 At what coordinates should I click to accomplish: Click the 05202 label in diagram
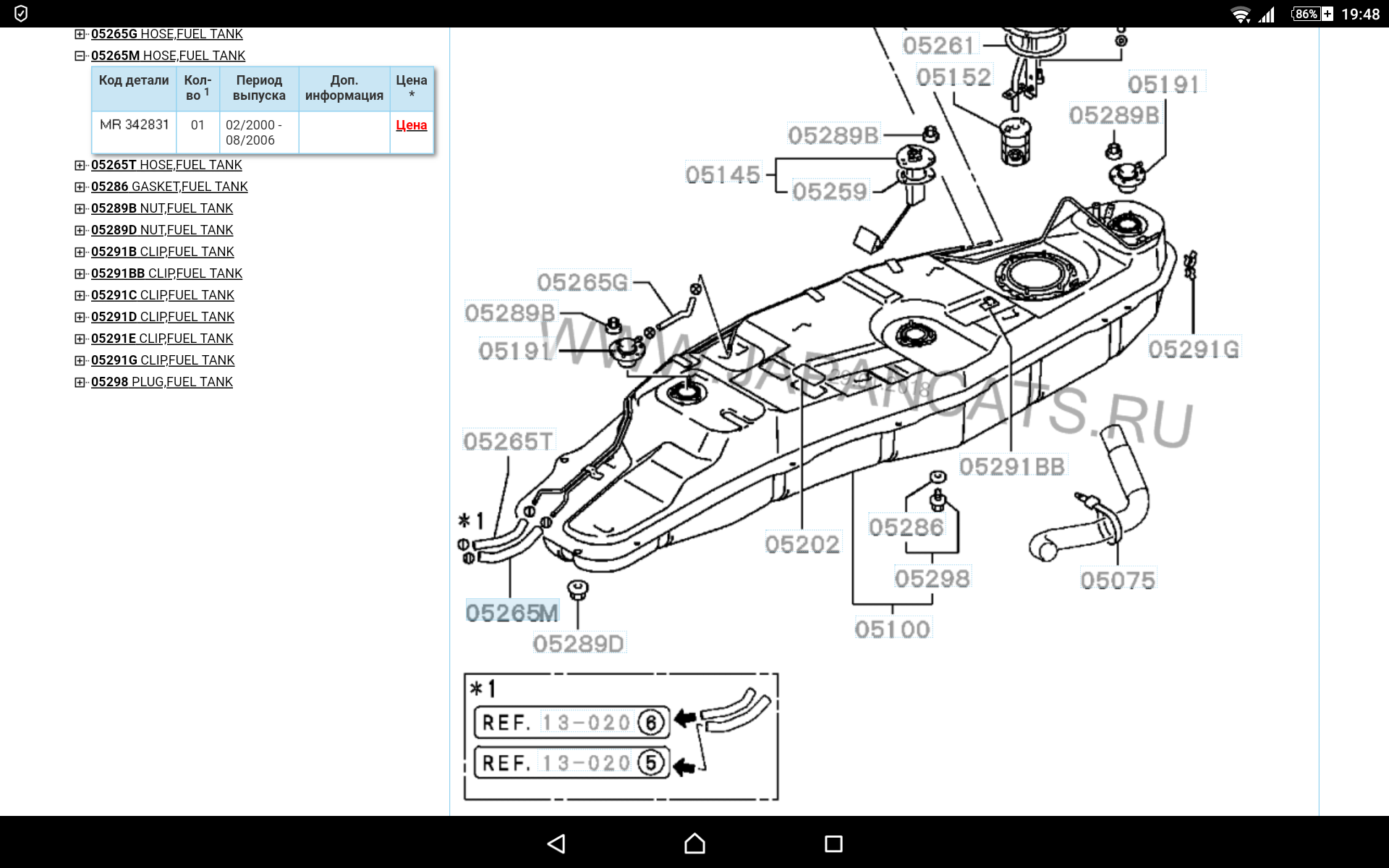[802, 544]
